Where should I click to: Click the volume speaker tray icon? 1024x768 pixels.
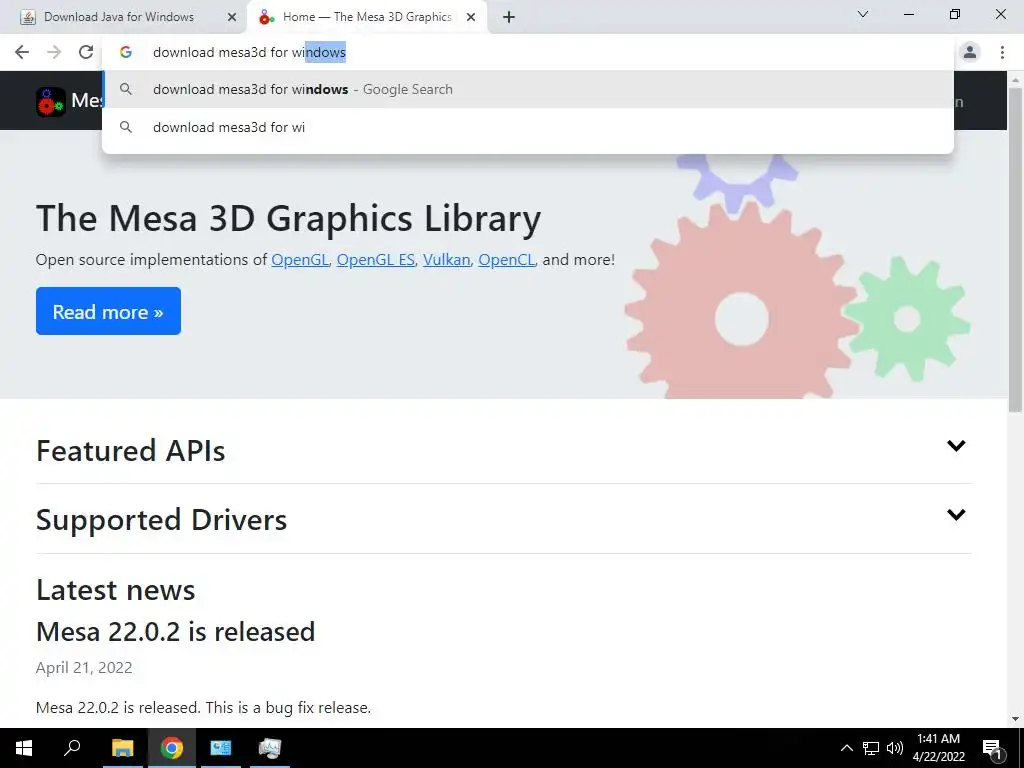[x=895, y=748]
